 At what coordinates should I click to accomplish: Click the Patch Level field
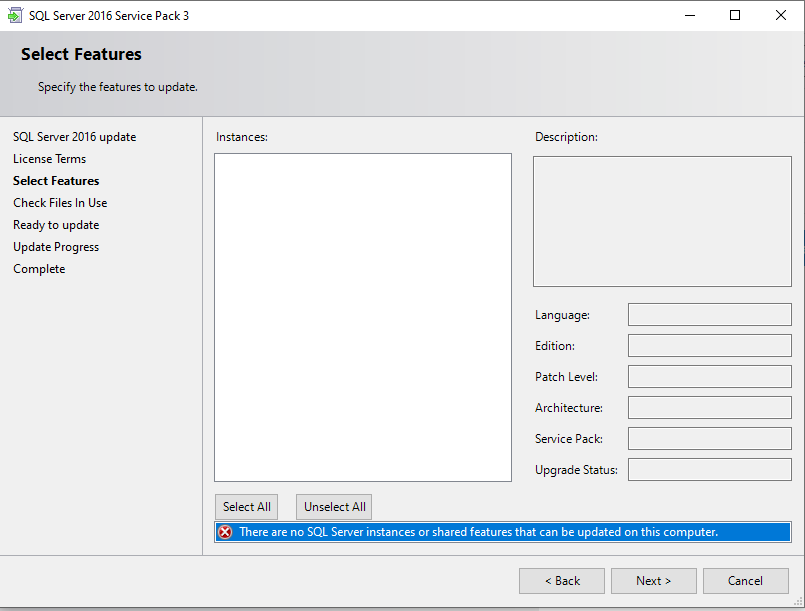pos(710,377)
